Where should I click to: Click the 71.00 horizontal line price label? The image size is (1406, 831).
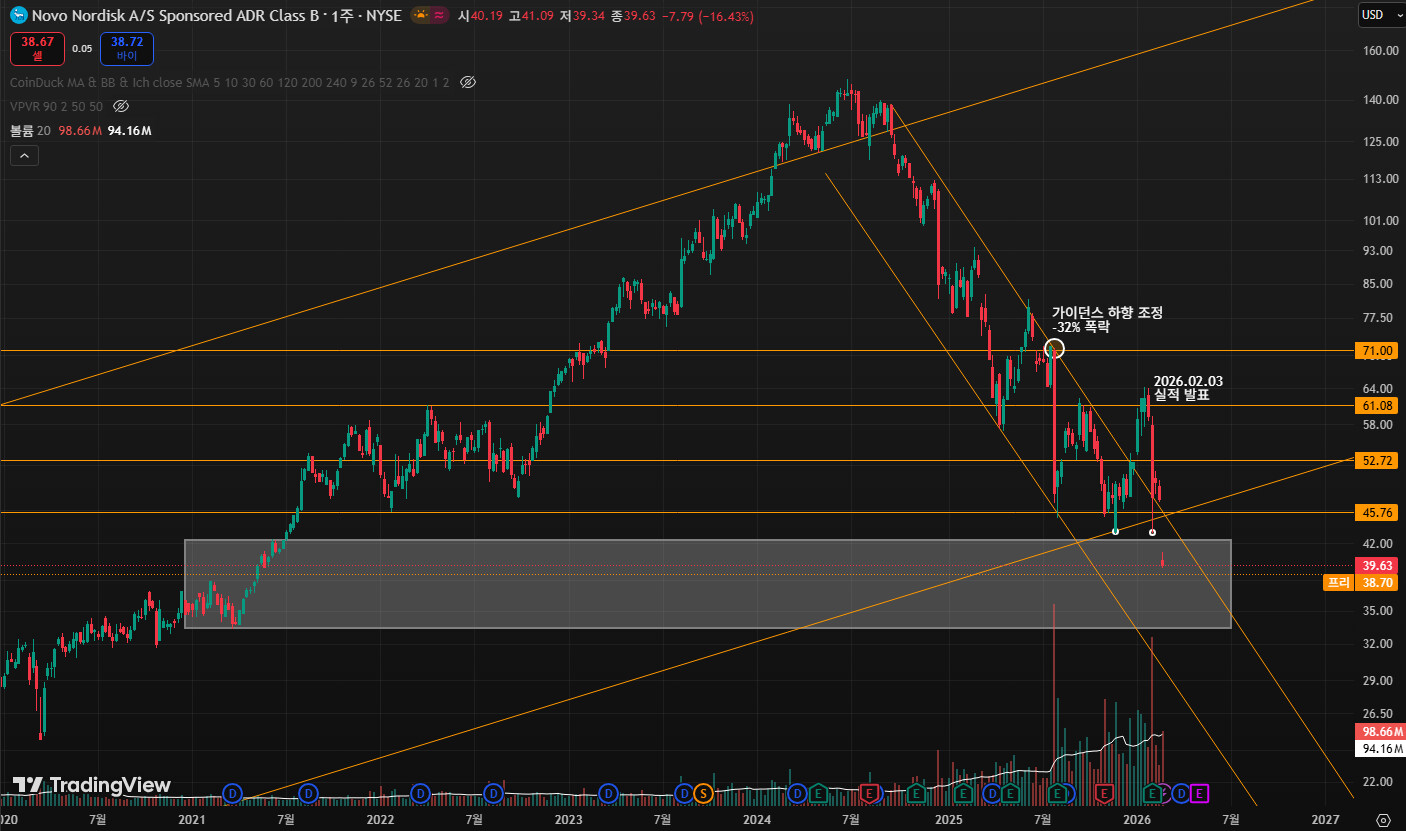(1377, 351)
